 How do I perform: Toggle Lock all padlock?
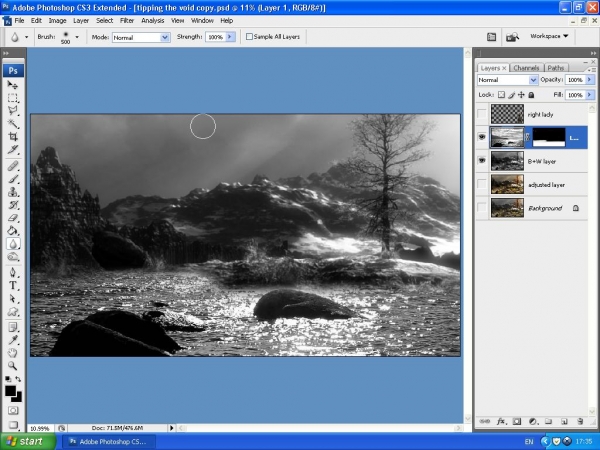point(531,95)
